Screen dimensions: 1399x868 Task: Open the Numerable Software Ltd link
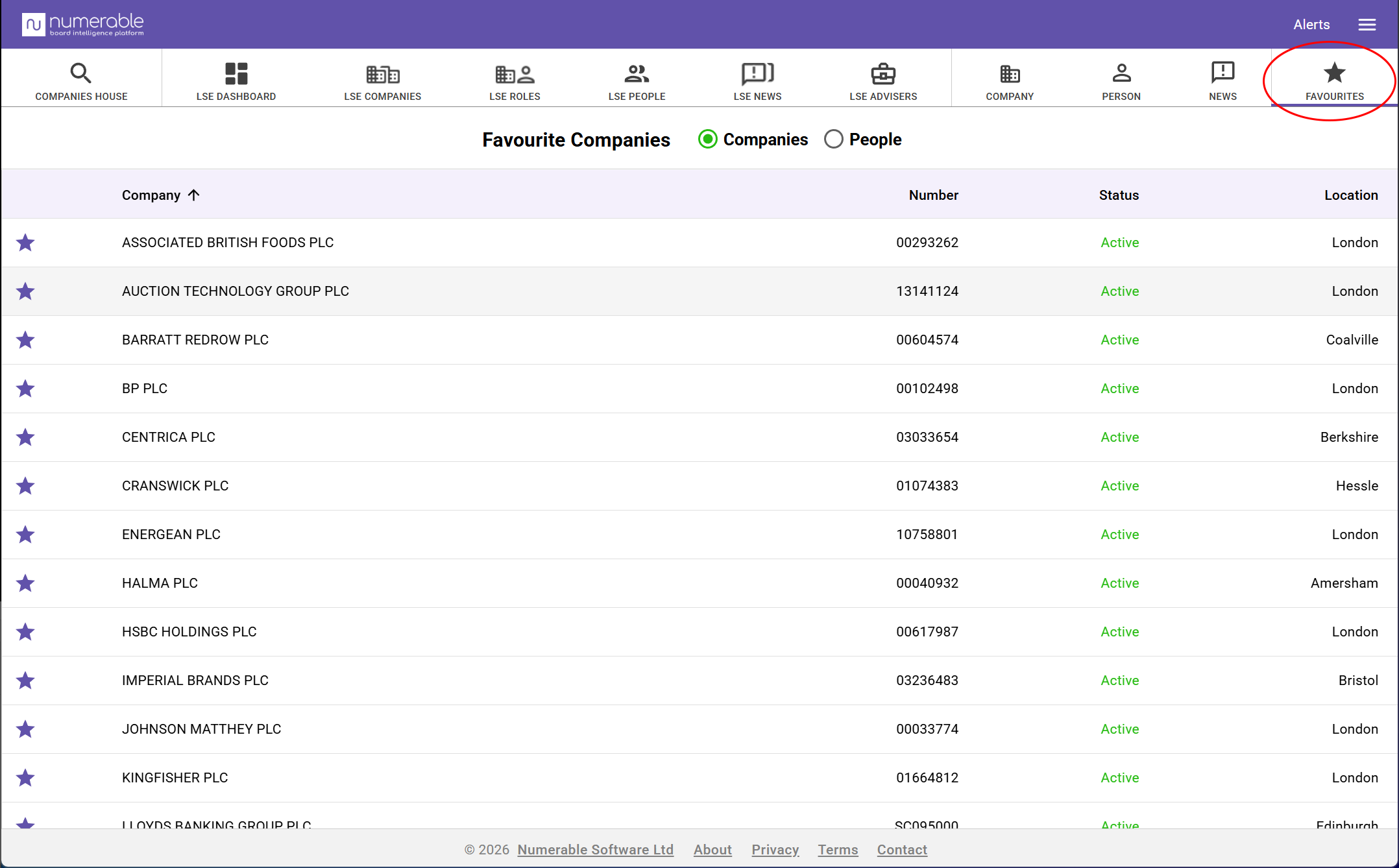click(595, 850)
